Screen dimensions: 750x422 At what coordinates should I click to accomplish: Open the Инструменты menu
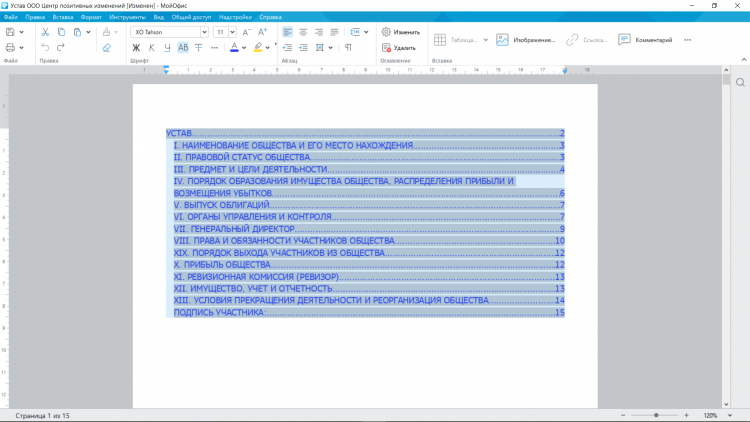coord(127,17)
